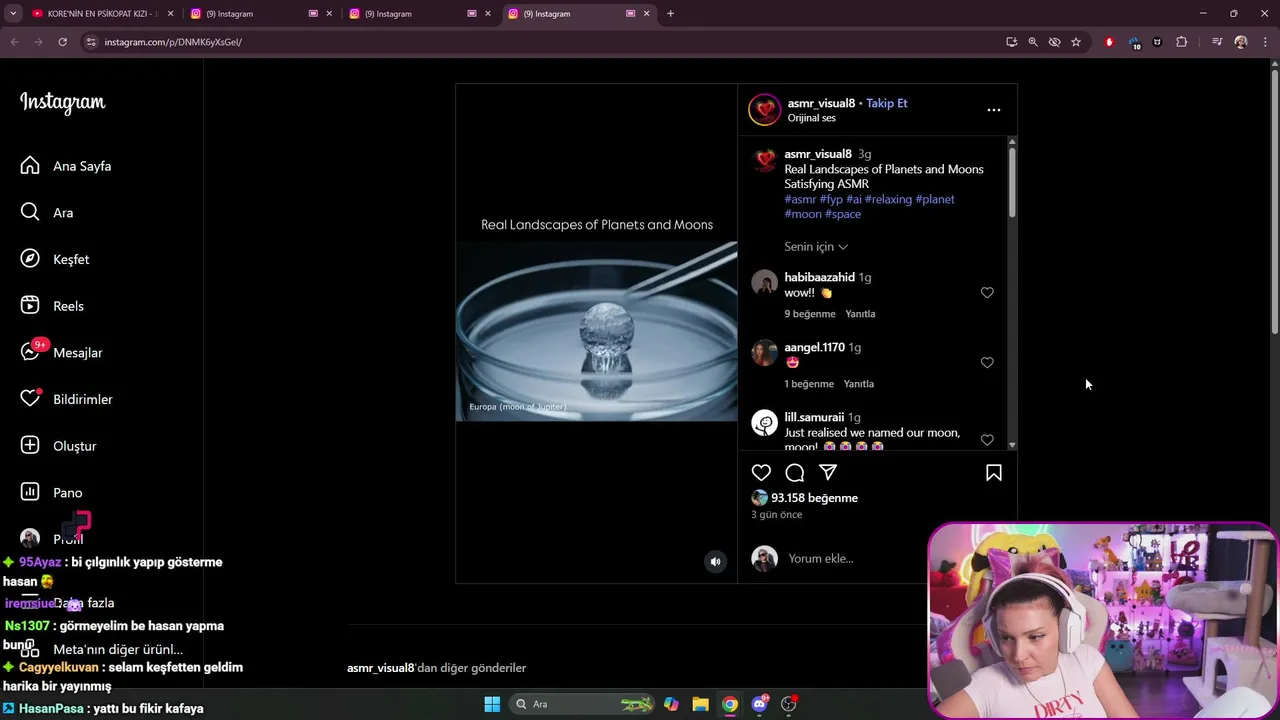Open lill.samuraii profile name
Screen dimensions: 1280x720
(x=814, y=417)
